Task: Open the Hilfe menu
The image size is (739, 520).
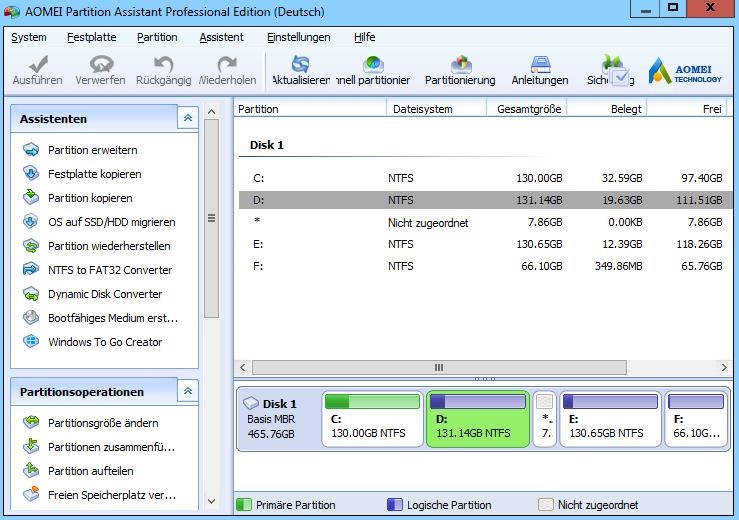Action: (x=364, y=37)
